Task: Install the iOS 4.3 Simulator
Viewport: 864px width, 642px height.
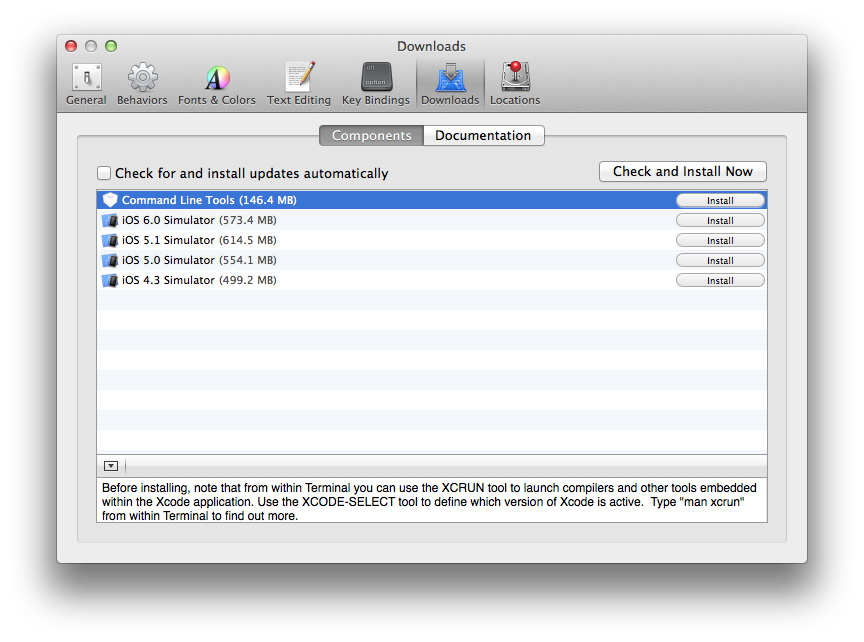Action: [720, 280]
